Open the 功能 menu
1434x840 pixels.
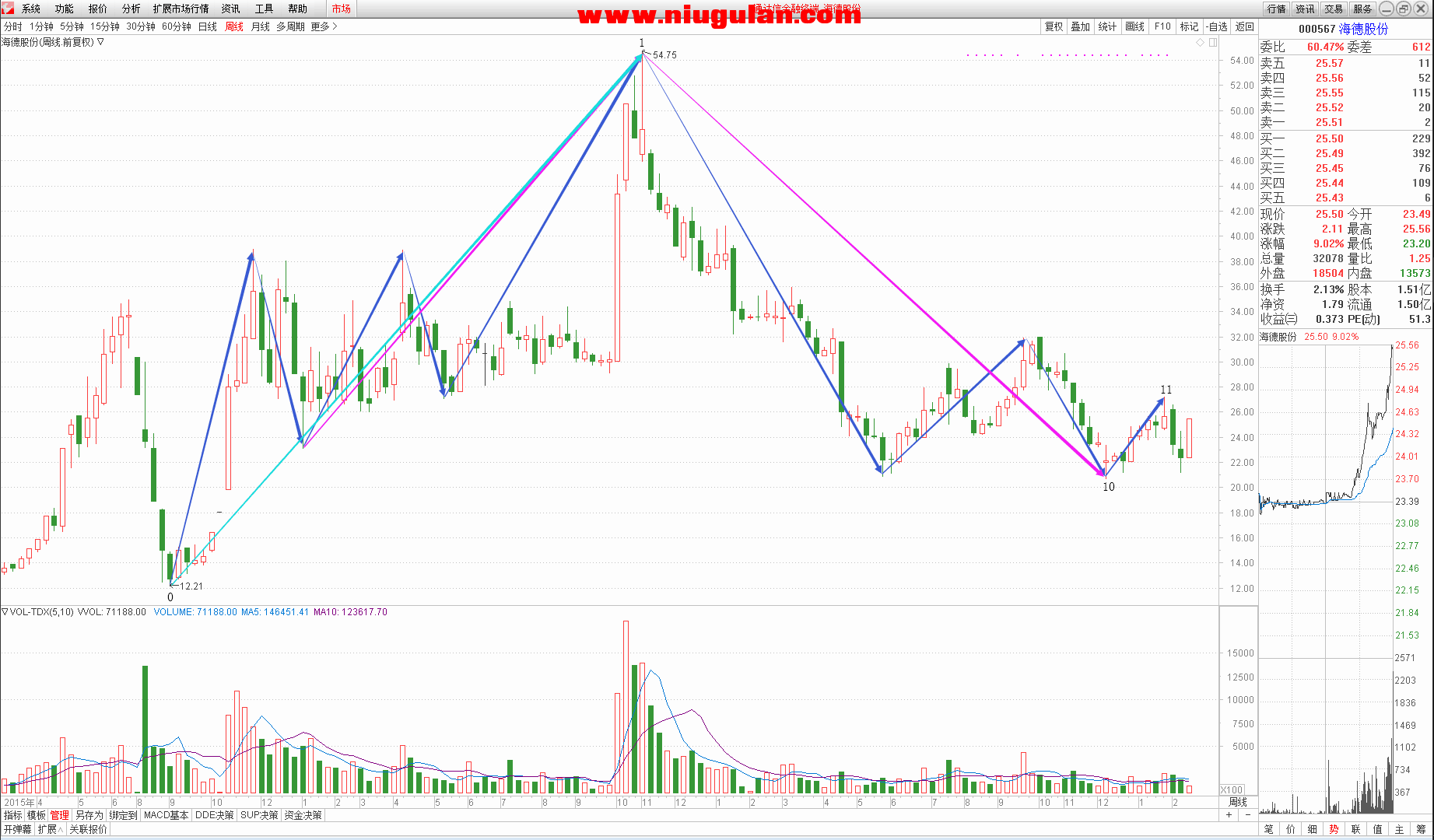(65, 9)
